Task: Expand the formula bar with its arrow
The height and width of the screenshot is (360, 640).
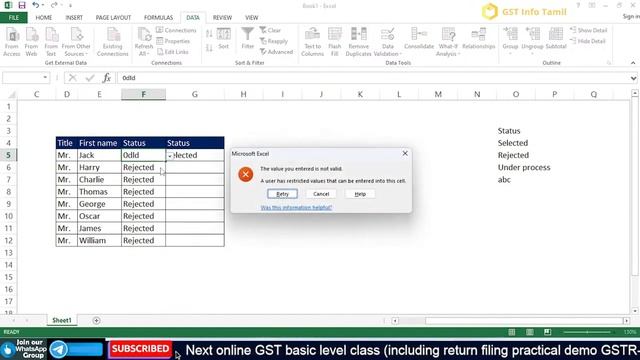Action: tap(633, 78)
